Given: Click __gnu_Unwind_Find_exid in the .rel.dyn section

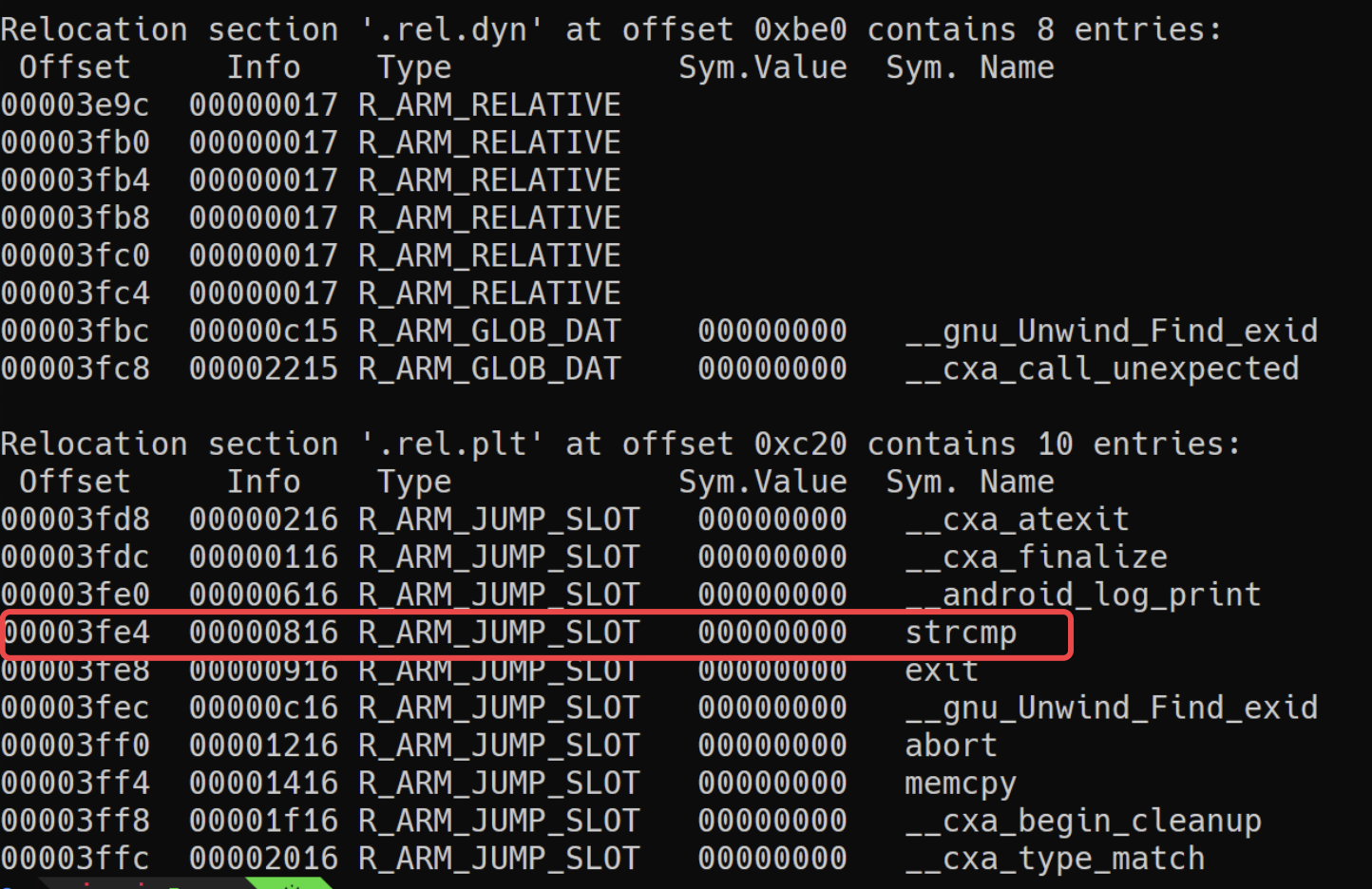Looking at the screenshot, I should click(x=1112, y=331).
